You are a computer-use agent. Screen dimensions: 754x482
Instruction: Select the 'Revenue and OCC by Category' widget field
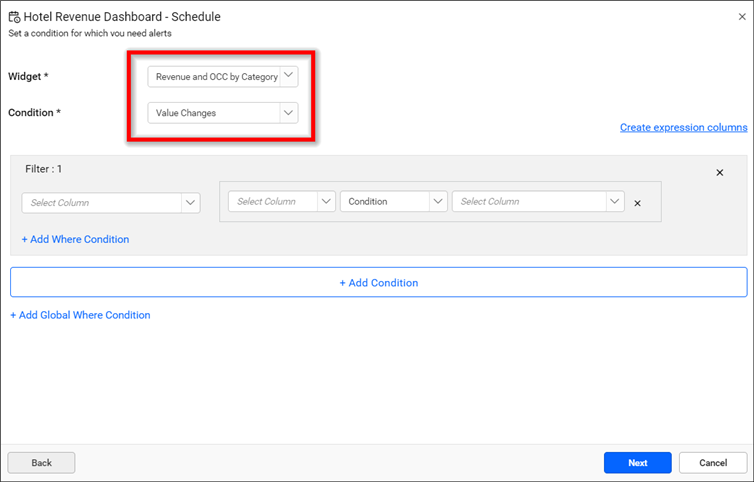coord(215,77)
